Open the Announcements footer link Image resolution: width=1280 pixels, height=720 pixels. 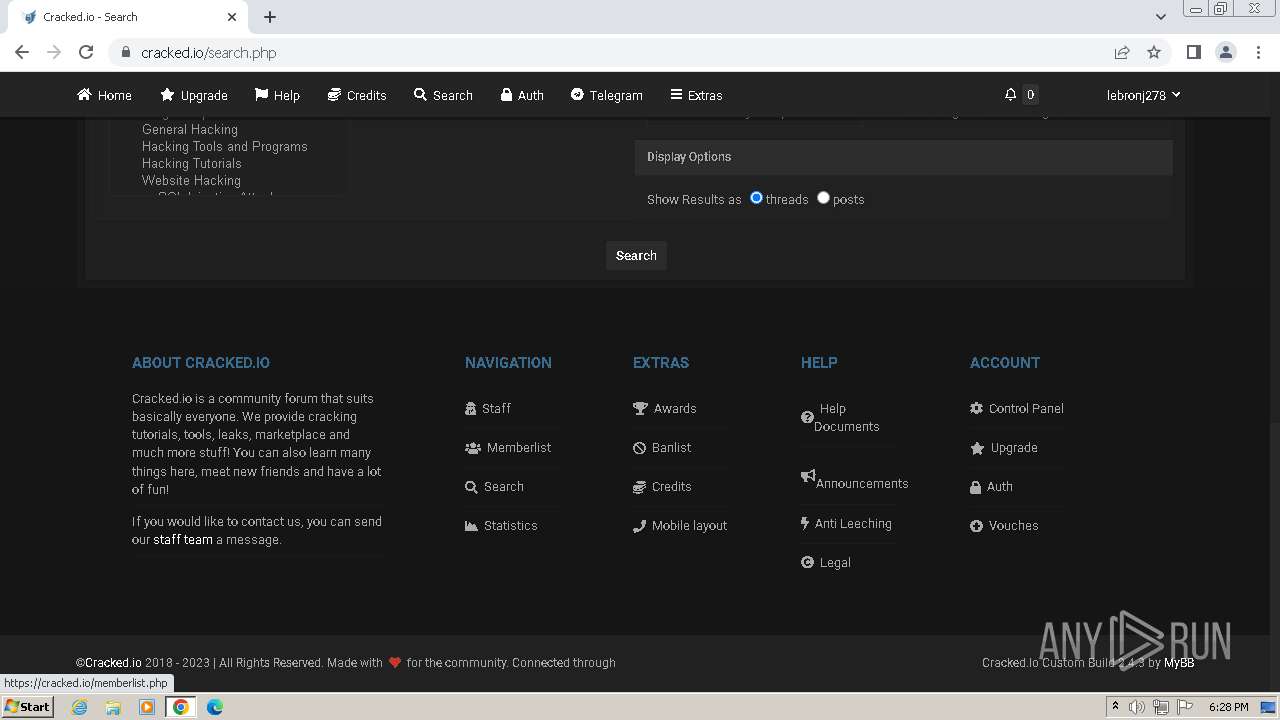click(855, 480)
